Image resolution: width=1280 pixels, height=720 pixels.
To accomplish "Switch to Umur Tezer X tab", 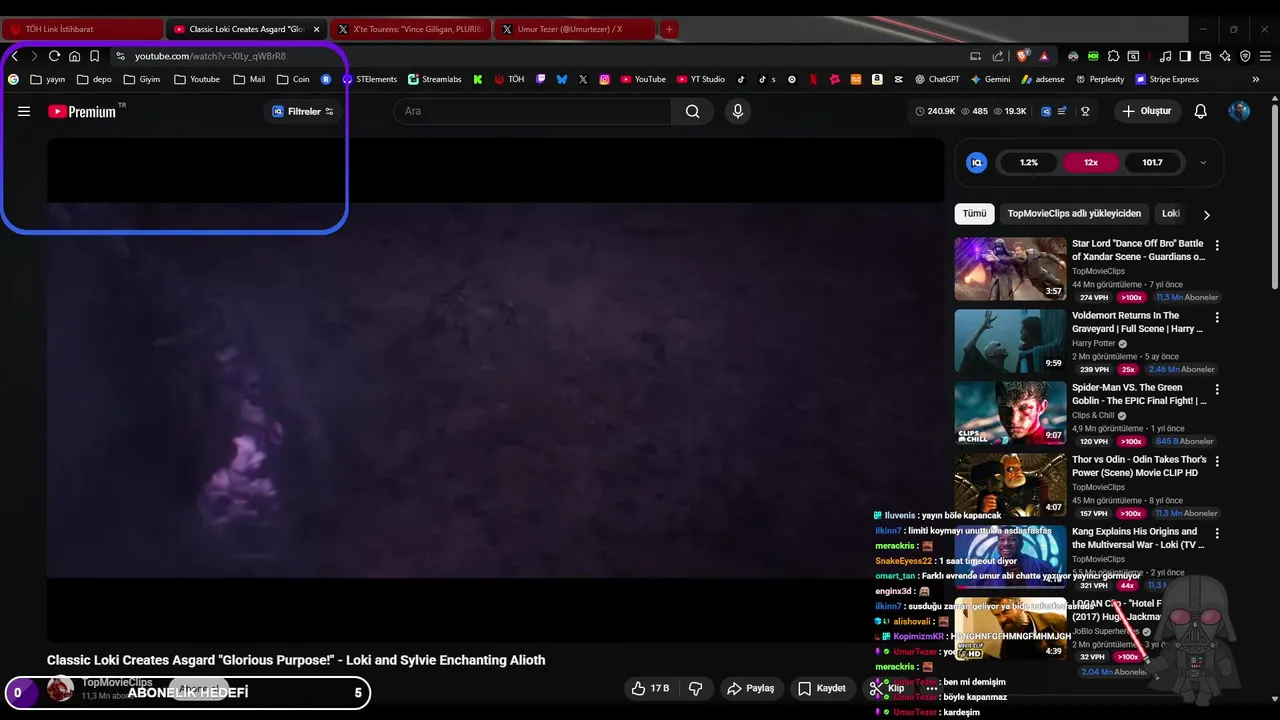I will 575,29.
